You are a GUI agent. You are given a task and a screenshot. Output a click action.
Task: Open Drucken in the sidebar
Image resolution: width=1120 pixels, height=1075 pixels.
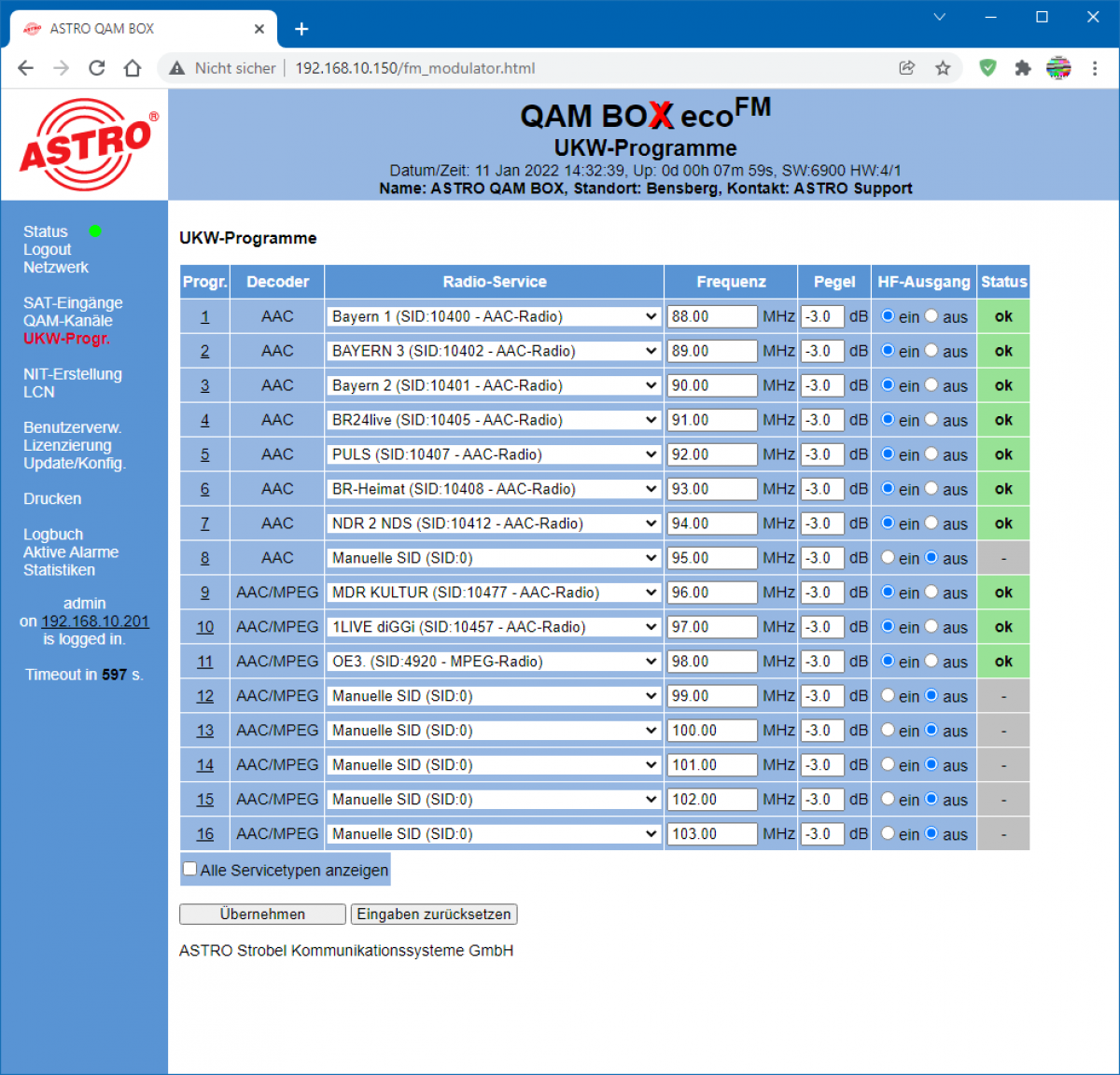(x=52, y=499)
